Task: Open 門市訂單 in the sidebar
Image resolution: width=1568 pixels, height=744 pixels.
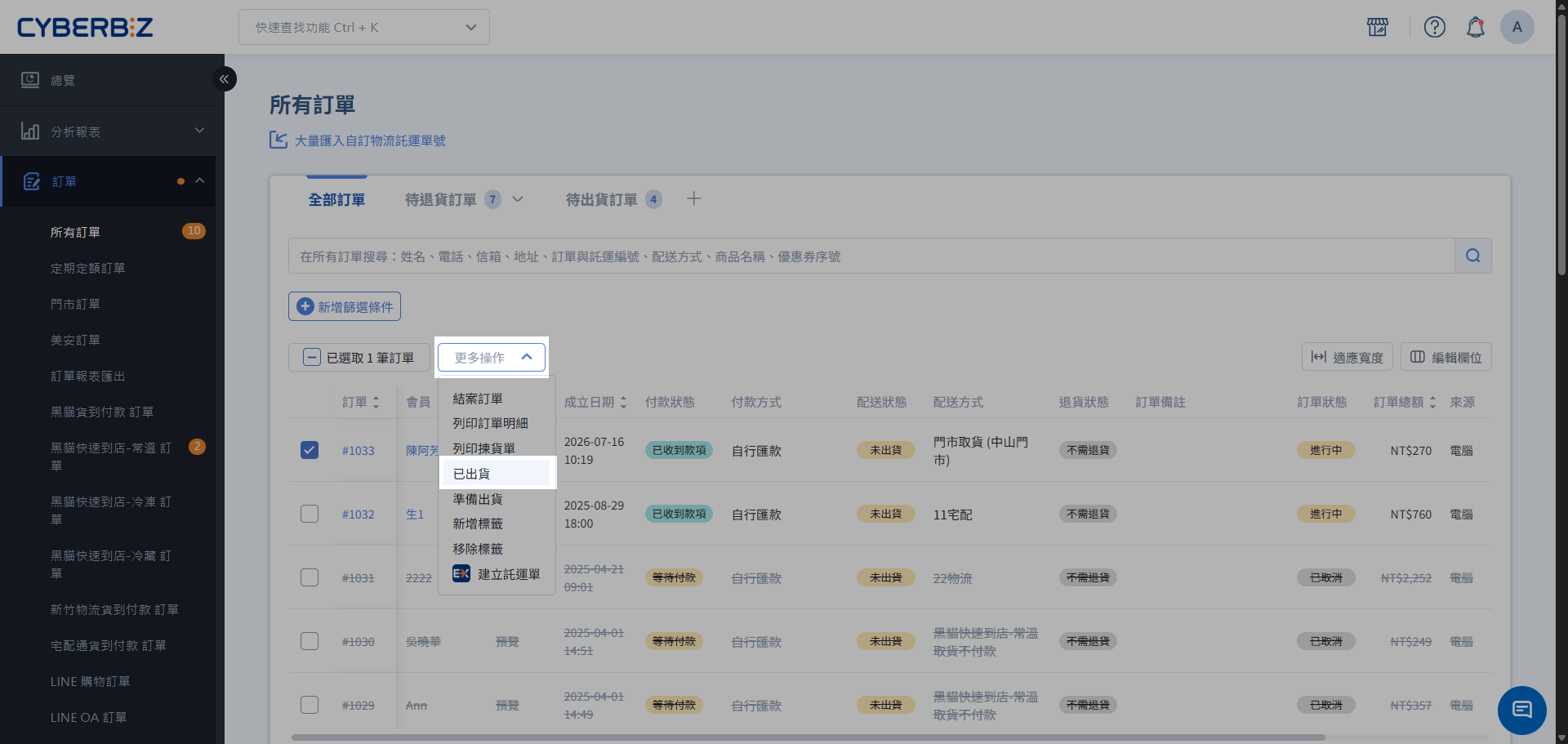Action: [x=75, y=304]
